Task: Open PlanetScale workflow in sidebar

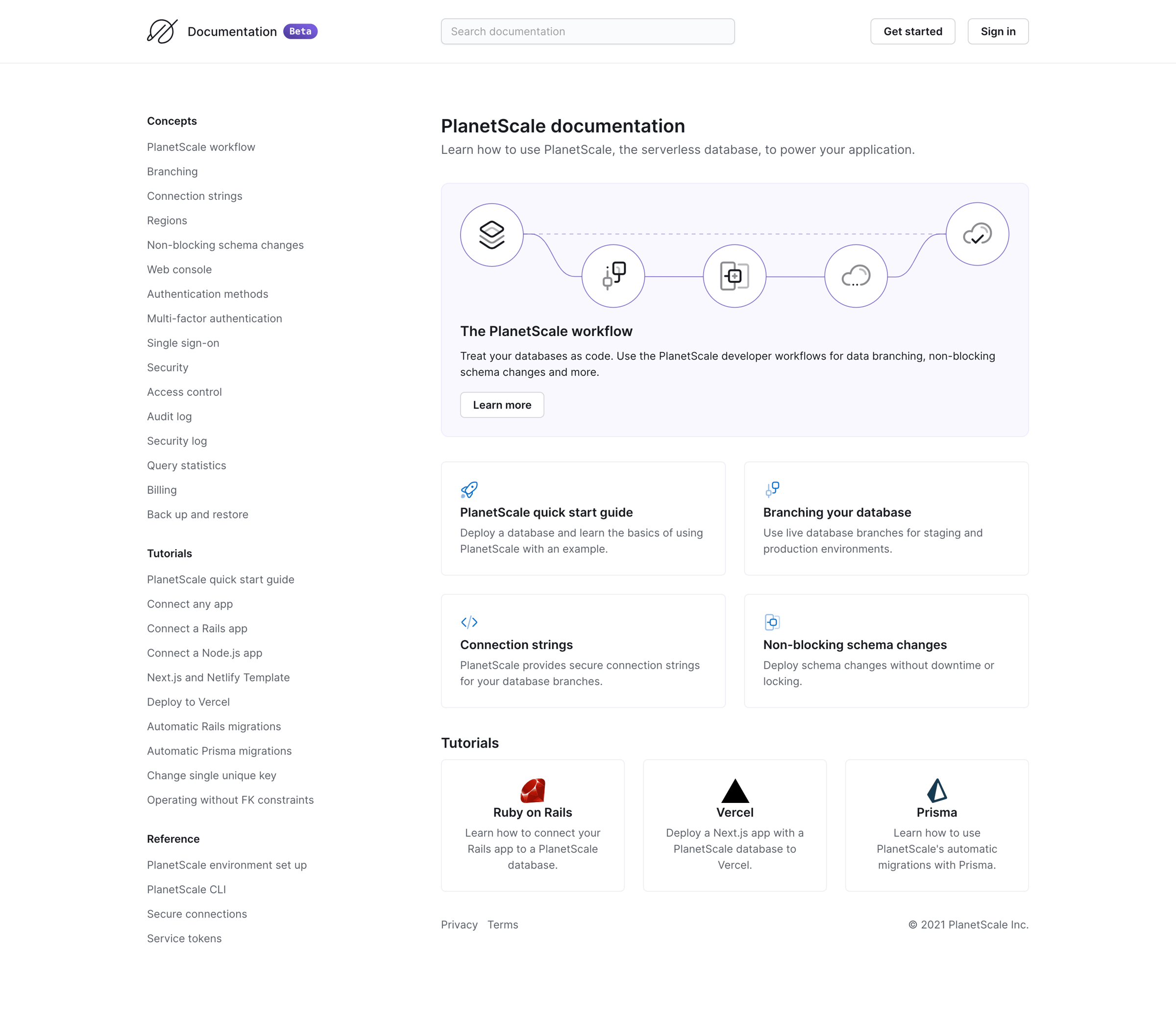Action: coord(201,147)
